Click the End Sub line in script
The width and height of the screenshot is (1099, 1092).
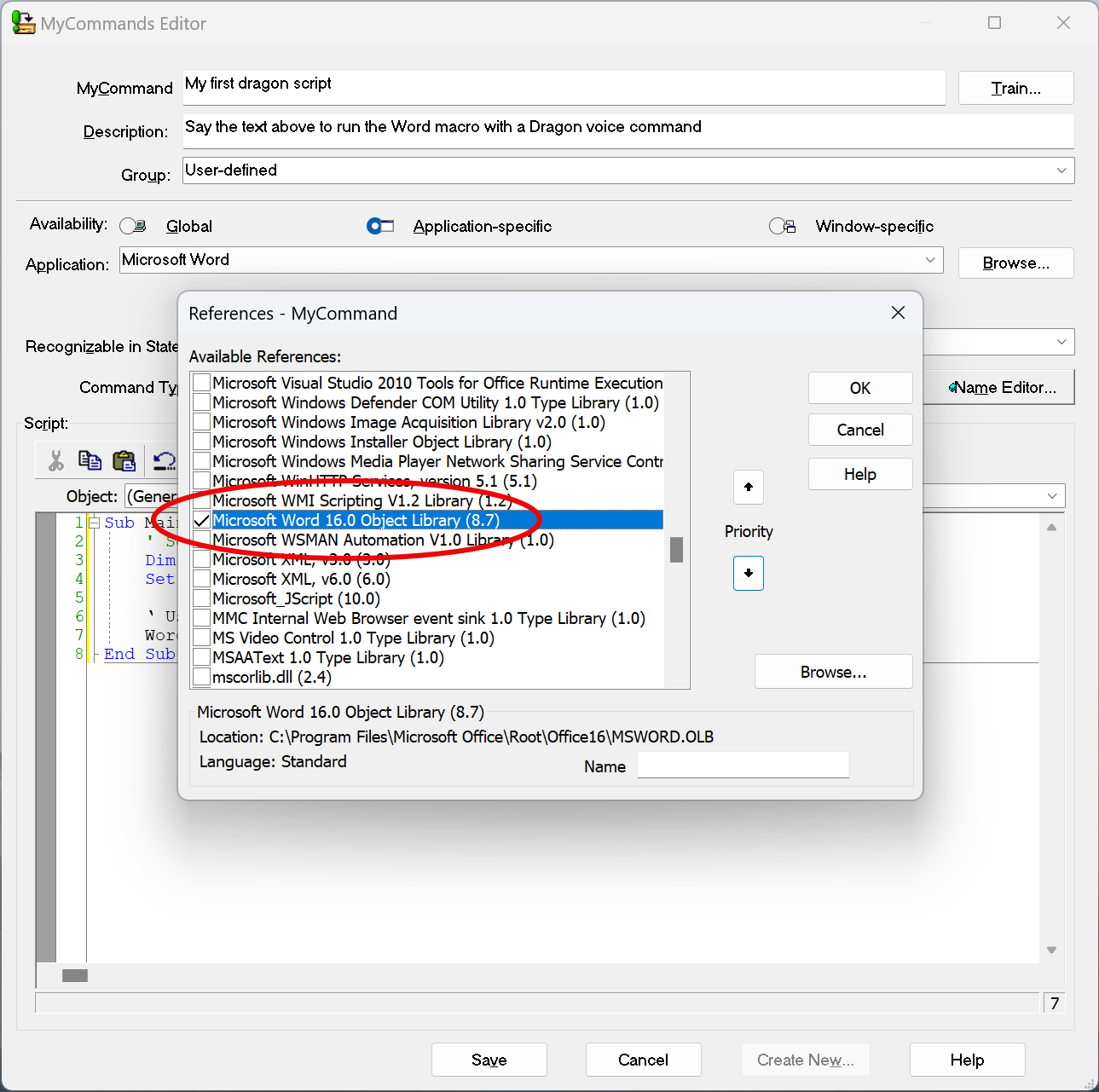pos(140,654)
